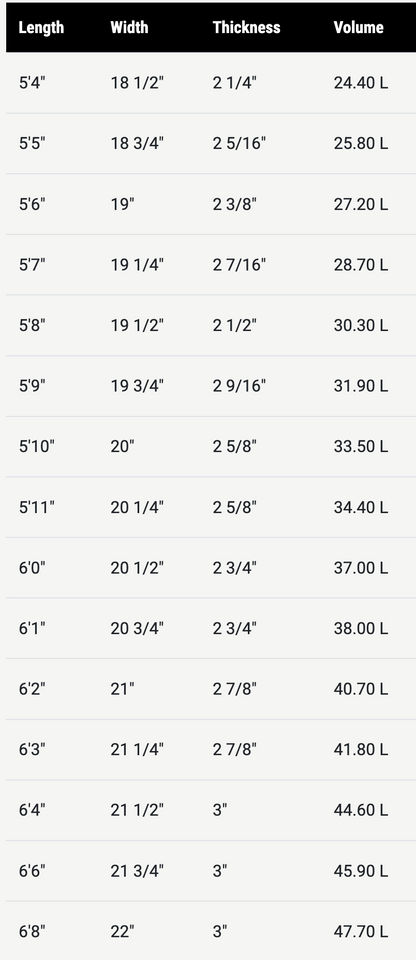Click the Volume column header
416x960 pixels.
358,28
